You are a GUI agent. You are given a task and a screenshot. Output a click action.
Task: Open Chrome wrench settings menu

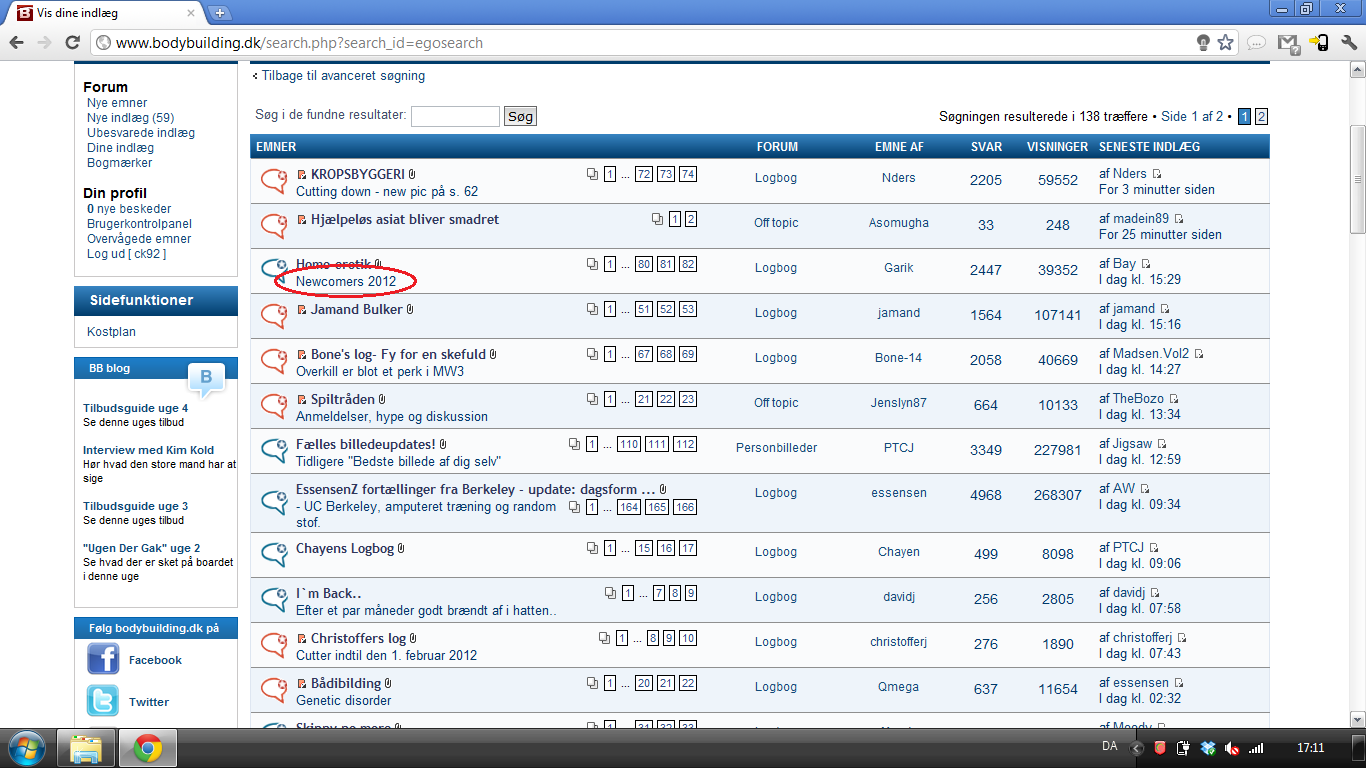(1348, 43)
